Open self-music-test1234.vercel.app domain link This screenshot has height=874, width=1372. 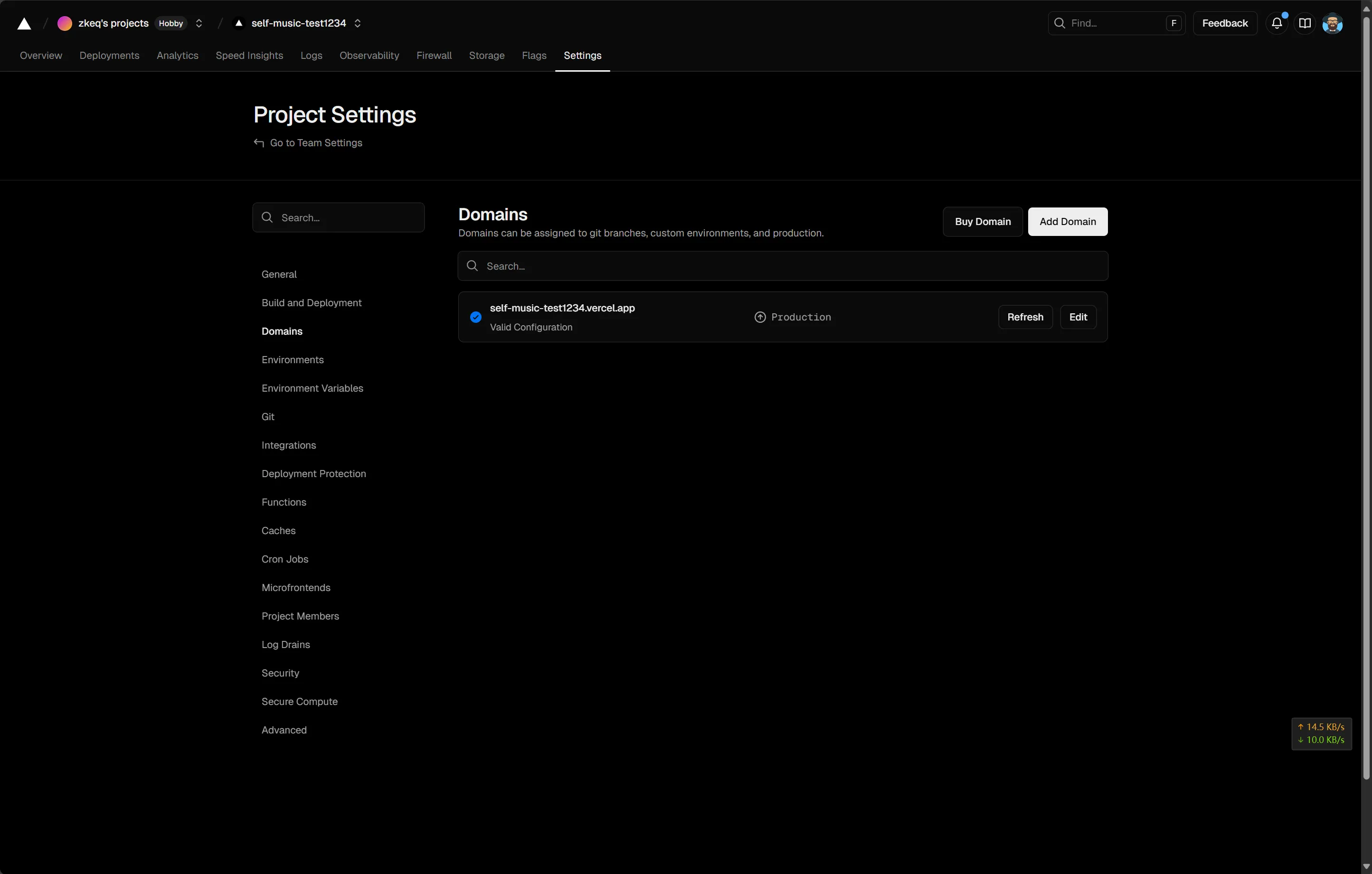(562, 308)
